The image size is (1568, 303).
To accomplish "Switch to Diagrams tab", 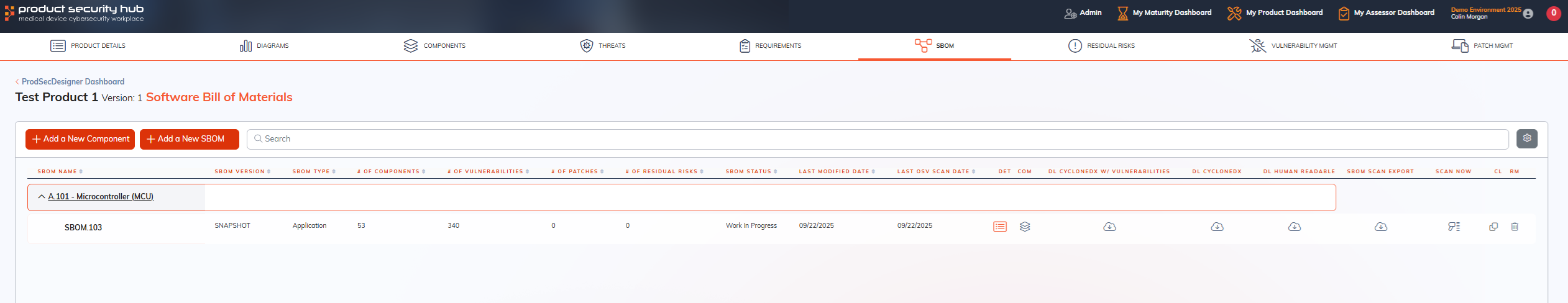I will [x=264, y=46].
